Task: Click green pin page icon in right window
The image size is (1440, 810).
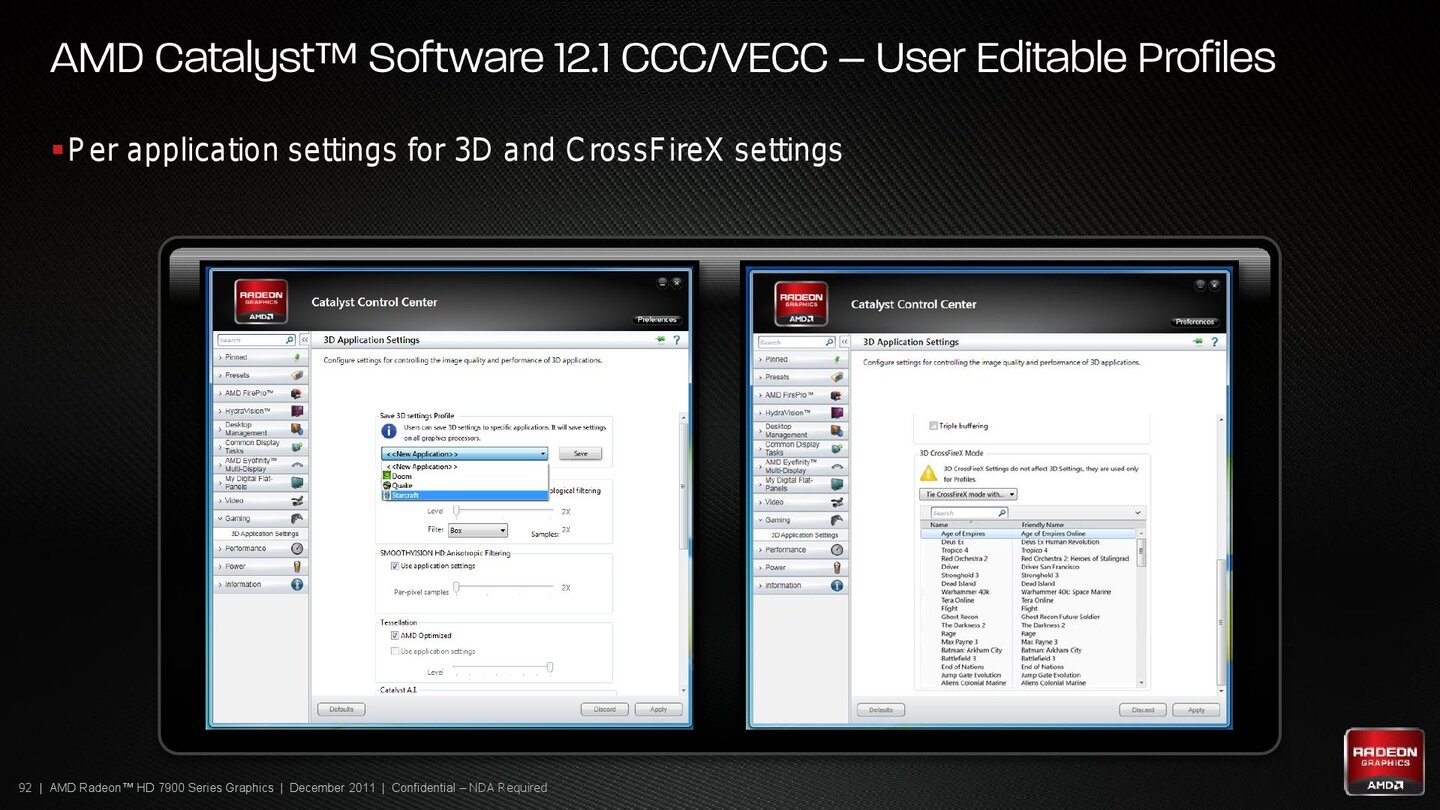Action: tap(1197, 342)
